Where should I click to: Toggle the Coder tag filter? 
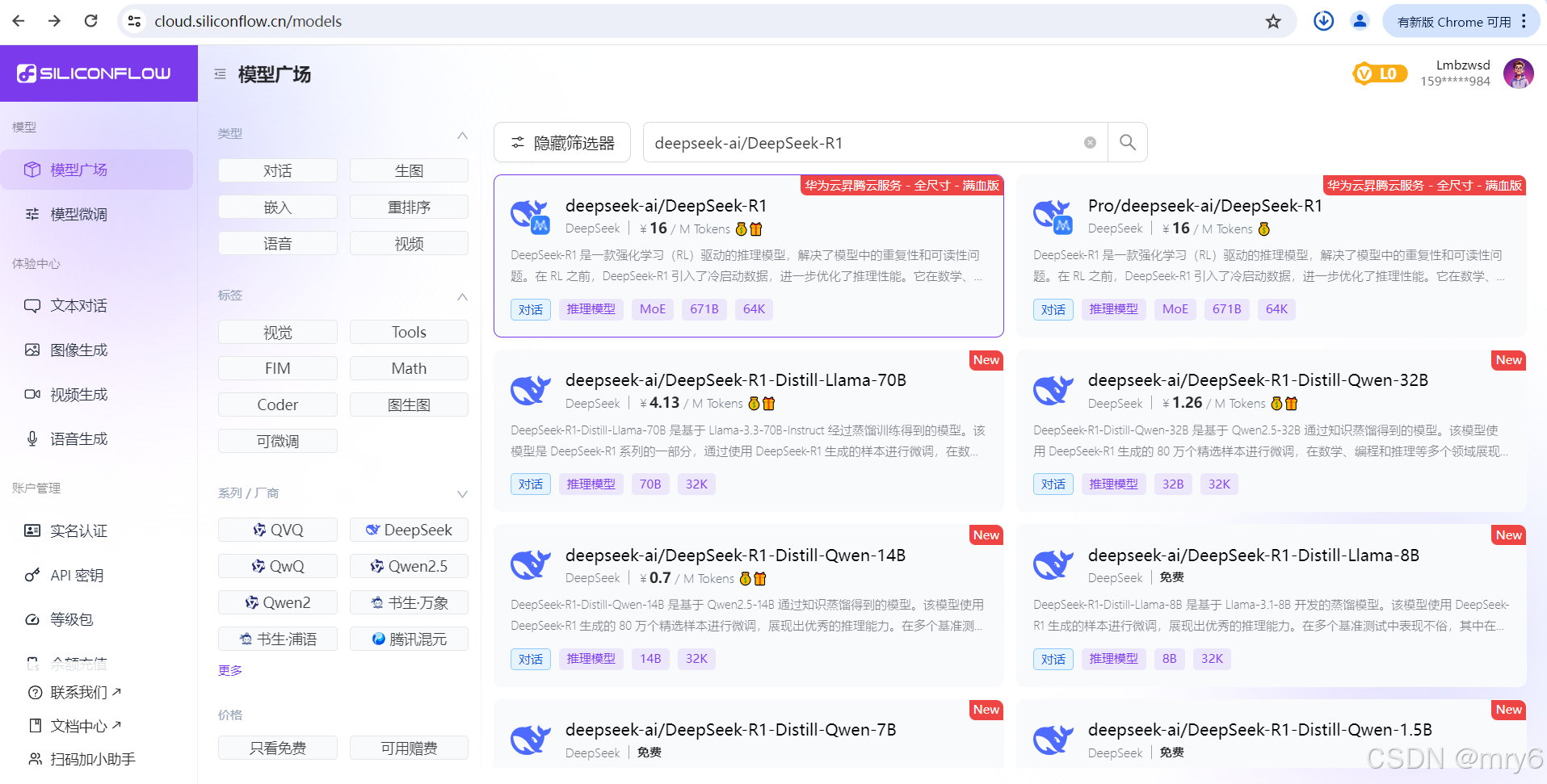(x=277, y=405)
